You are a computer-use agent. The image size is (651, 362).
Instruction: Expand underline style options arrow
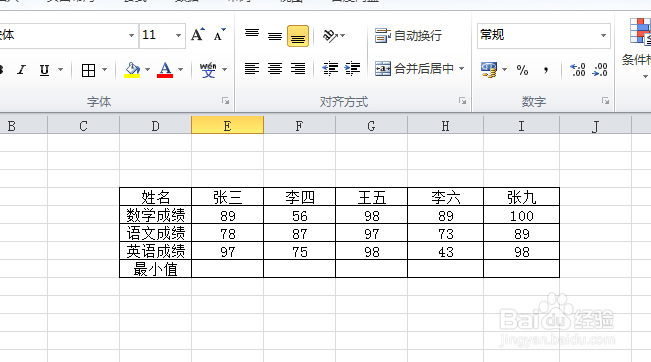[x=61, y=70]
